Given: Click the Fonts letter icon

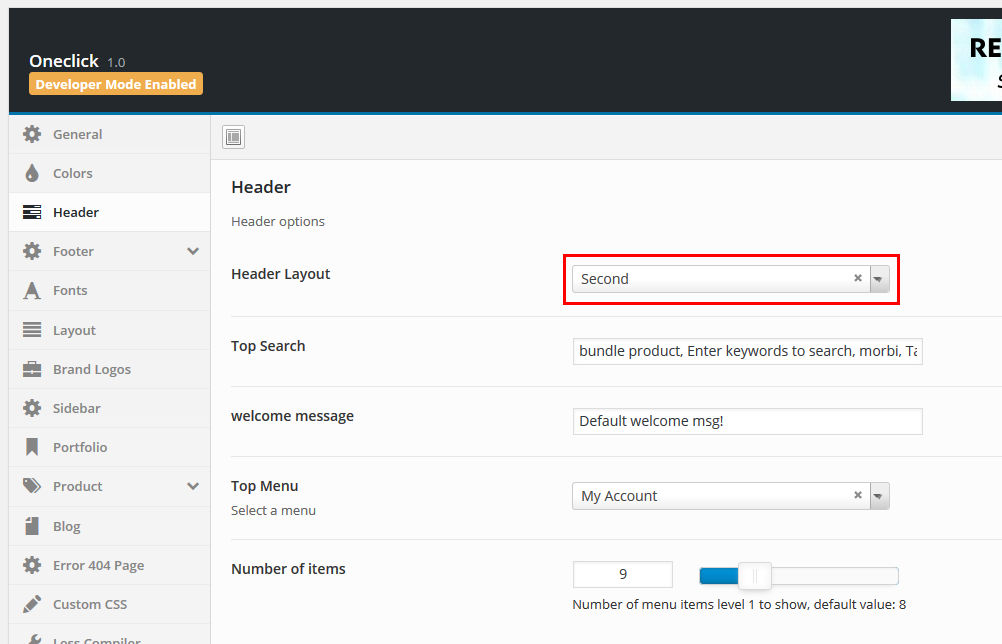Looking at the screenshot, I should point(32,290).
